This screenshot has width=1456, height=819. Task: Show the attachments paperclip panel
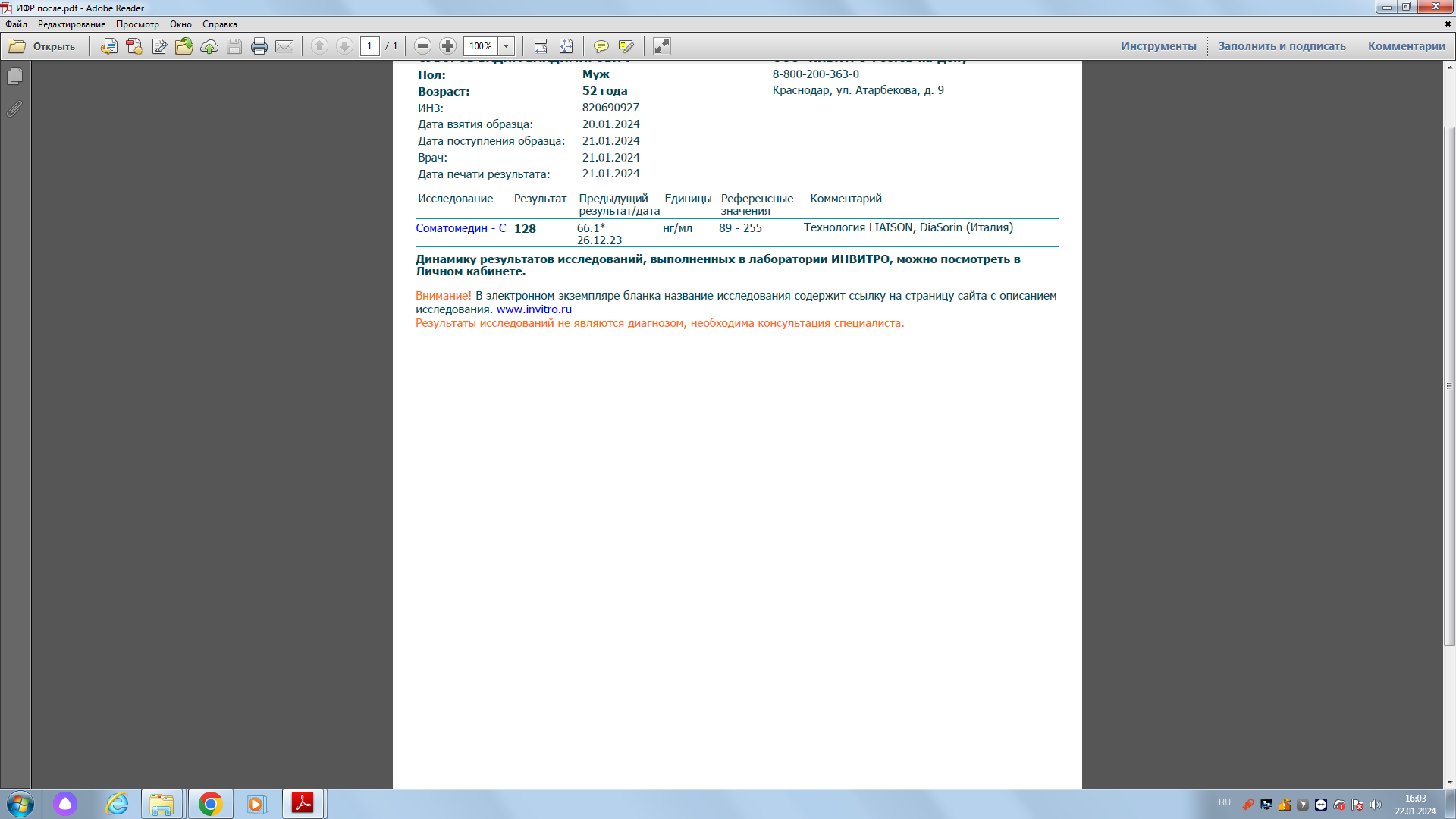click(x=14, y=108)
